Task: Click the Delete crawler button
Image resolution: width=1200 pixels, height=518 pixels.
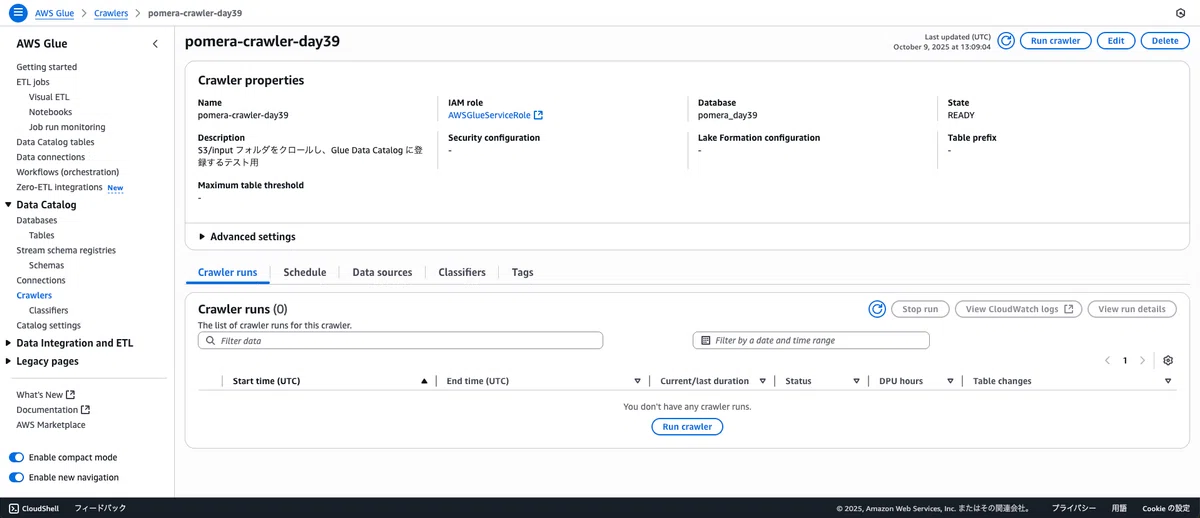Action: 1165,41
